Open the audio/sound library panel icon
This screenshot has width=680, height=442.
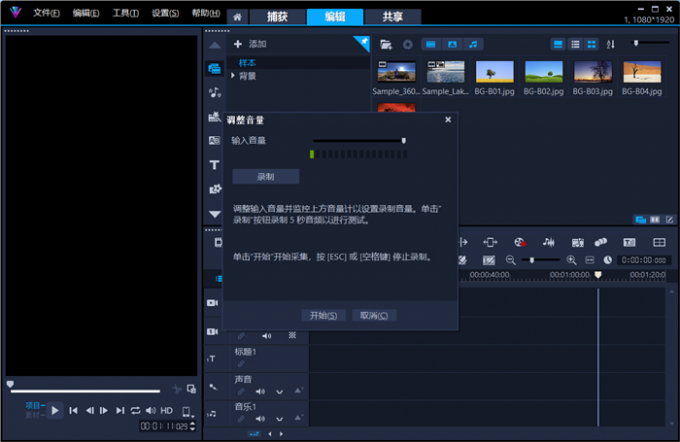pyautogui.click(x=214, y=92)
